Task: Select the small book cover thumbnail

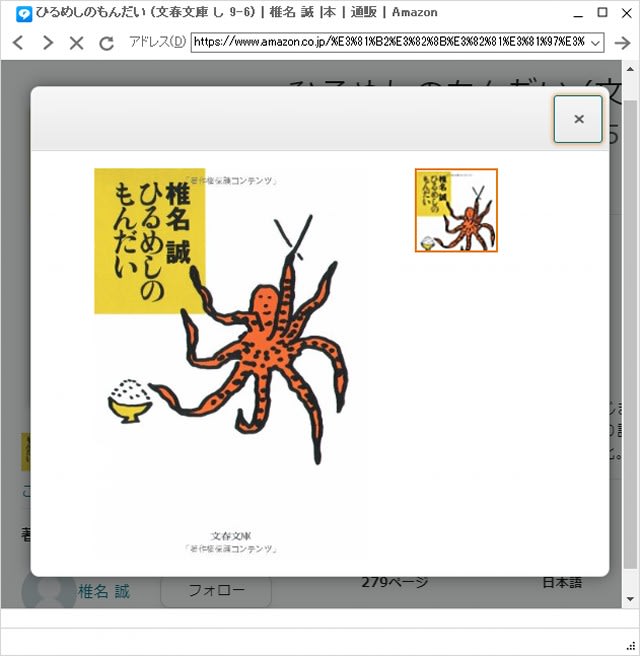Action: click(456, 210)
